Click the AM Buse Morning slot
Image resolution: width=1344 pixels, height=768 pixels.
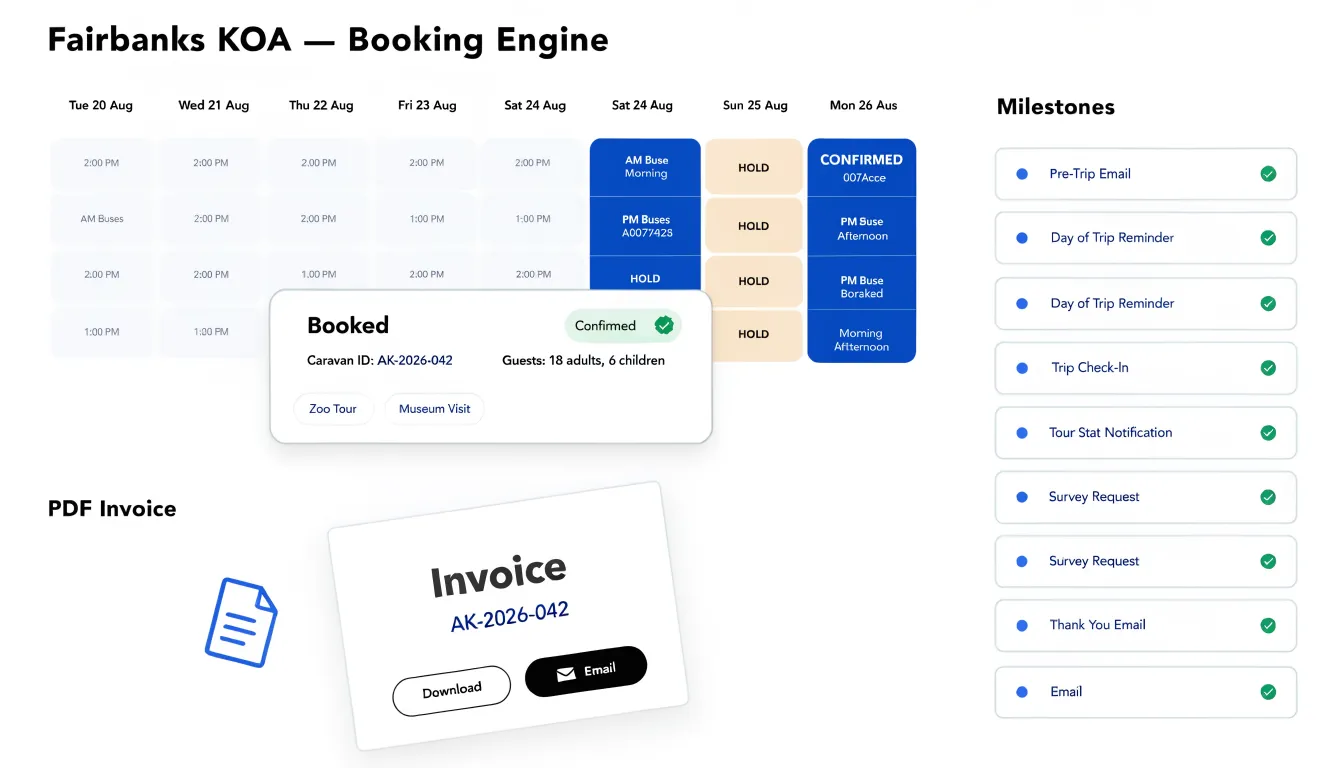pyautogui.click(x=646, y=167)
